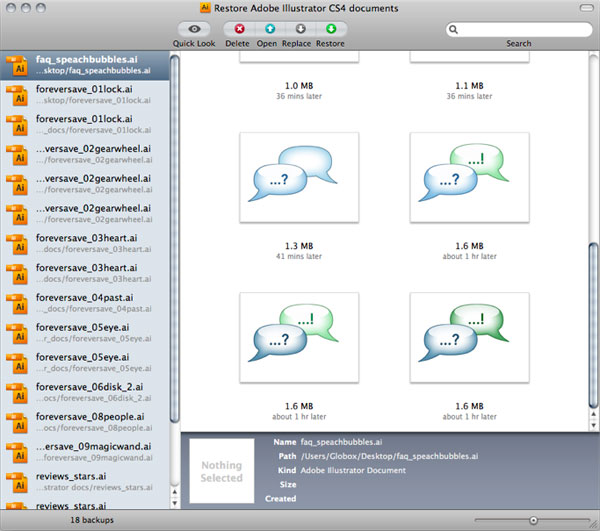This screenshot has height=531, width=600.
Task: Select faq_speachbubbles.ai in the sidebar list
Action: [85, 65]
